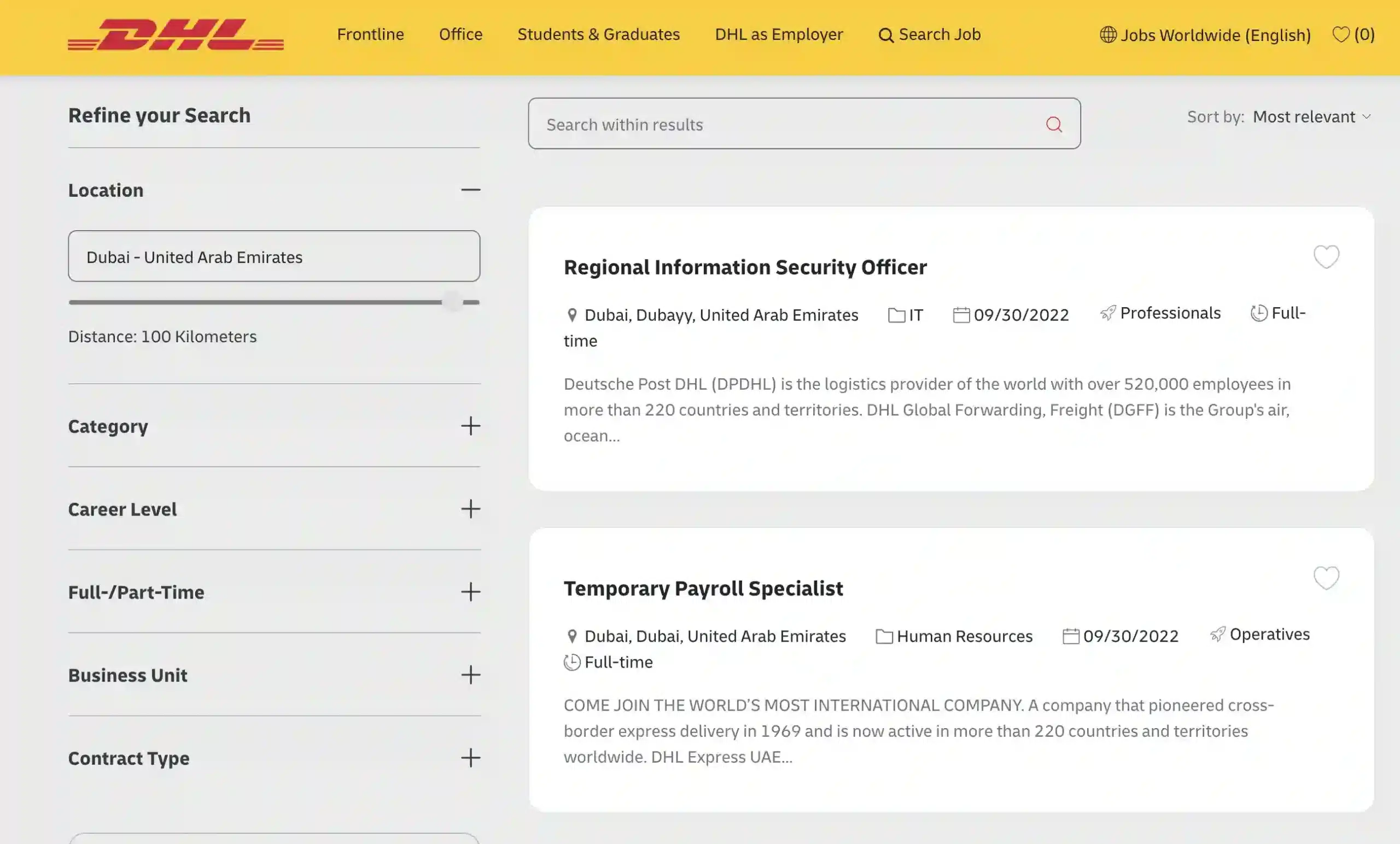
Task: Open Regional Information Security Officer job title
Action: 744,267
